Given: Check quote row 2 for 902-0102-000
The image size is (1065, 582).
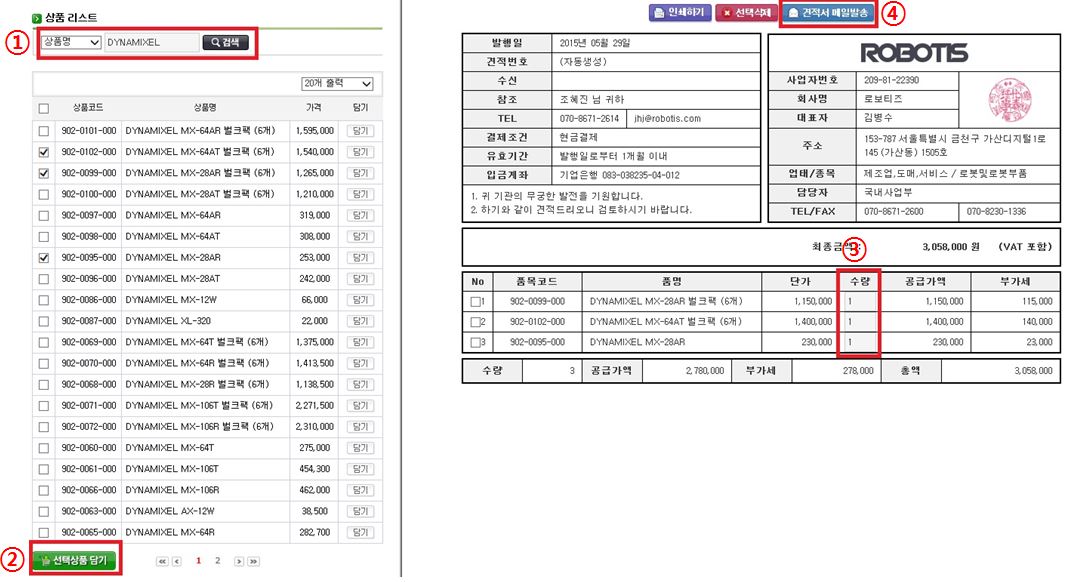Looking at the screenshot, I should [475, 322].
